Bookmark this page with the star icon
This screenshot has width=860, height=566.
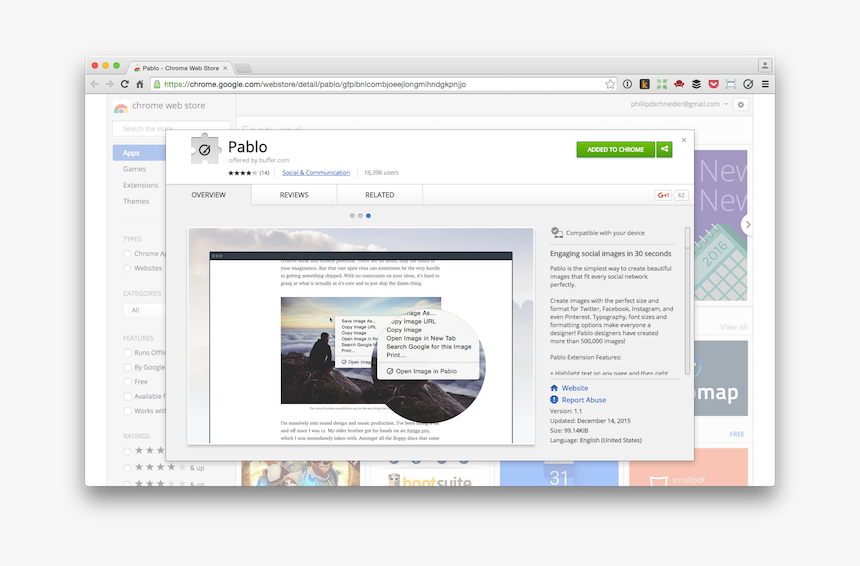(x=610, y=84)
